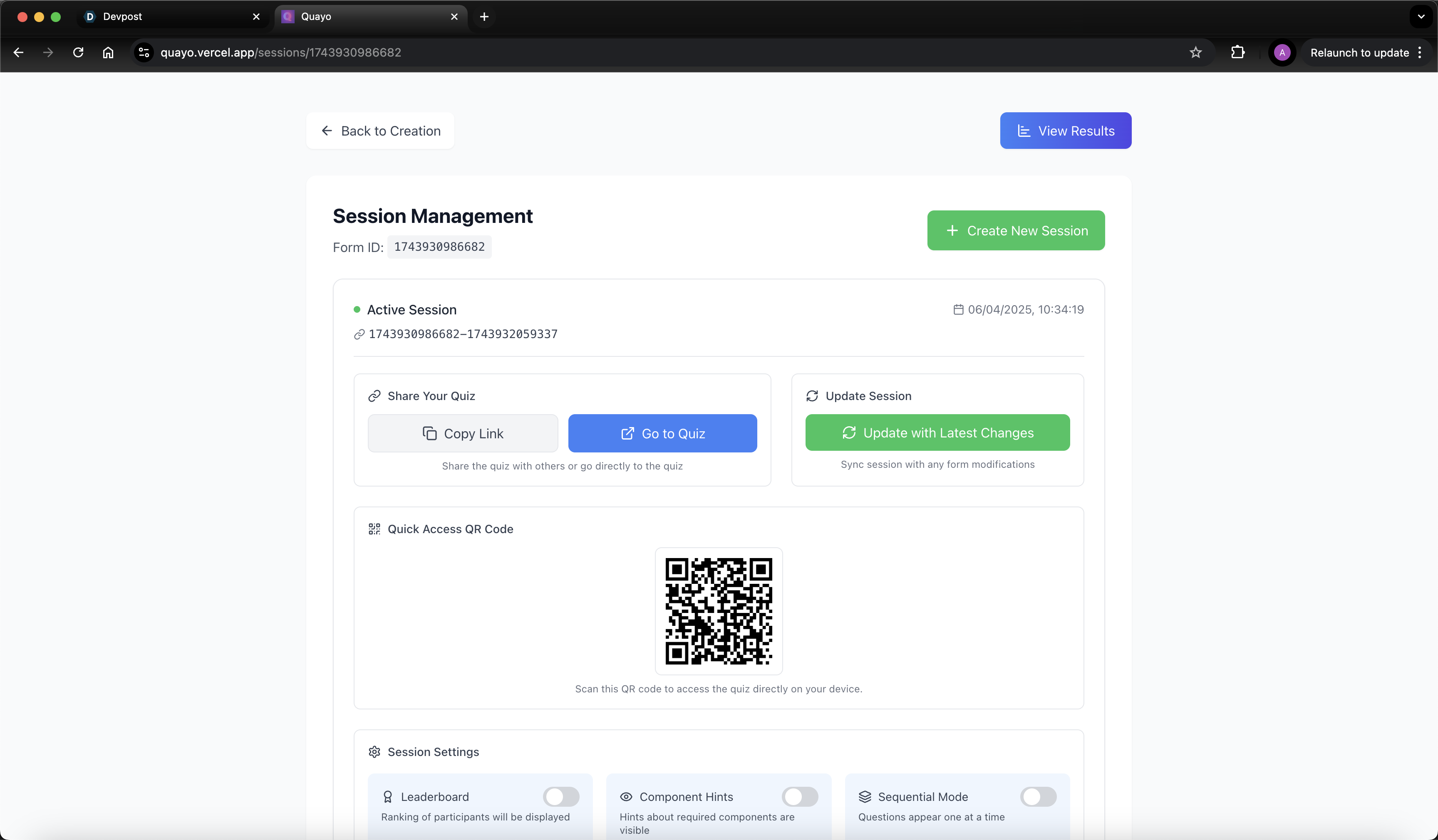Open the browser extensions puzzle icon

coord(1237,52)
